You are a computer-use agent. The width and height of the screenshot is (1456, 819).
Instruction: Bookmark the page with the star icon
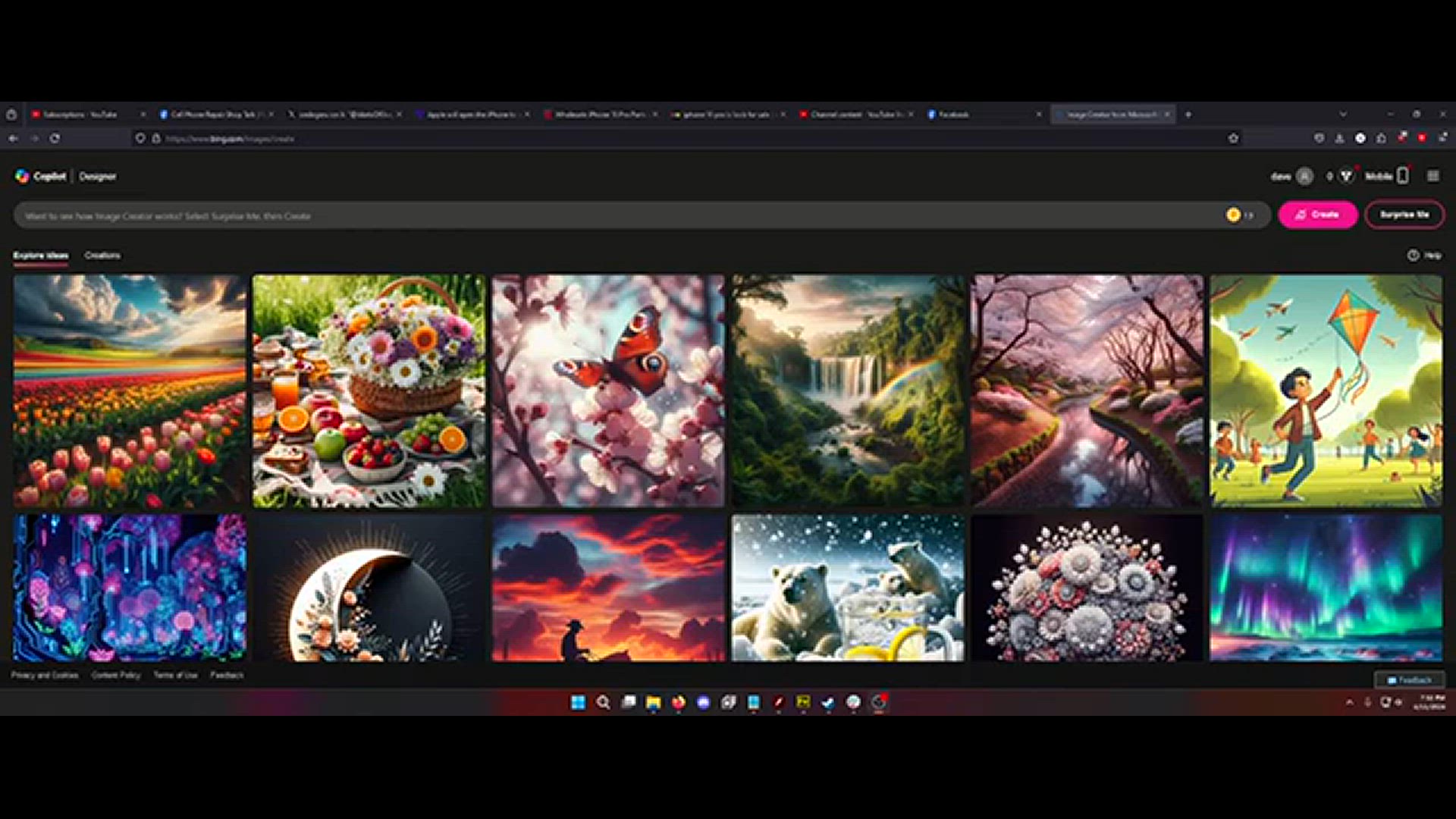pyautogui.click(x=1235, y=138)
